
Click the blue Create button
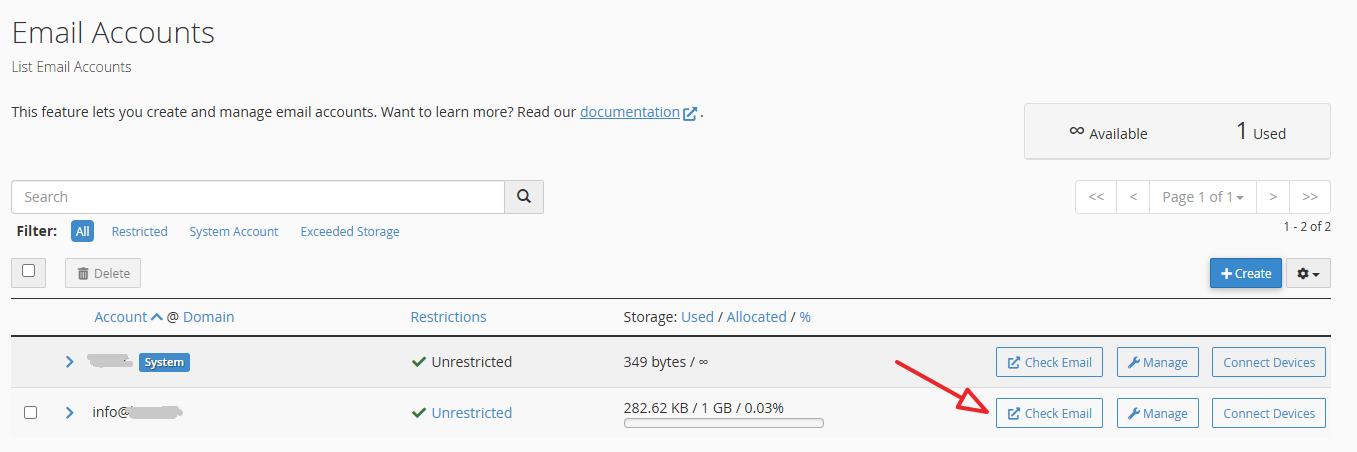click(1245, 273)
